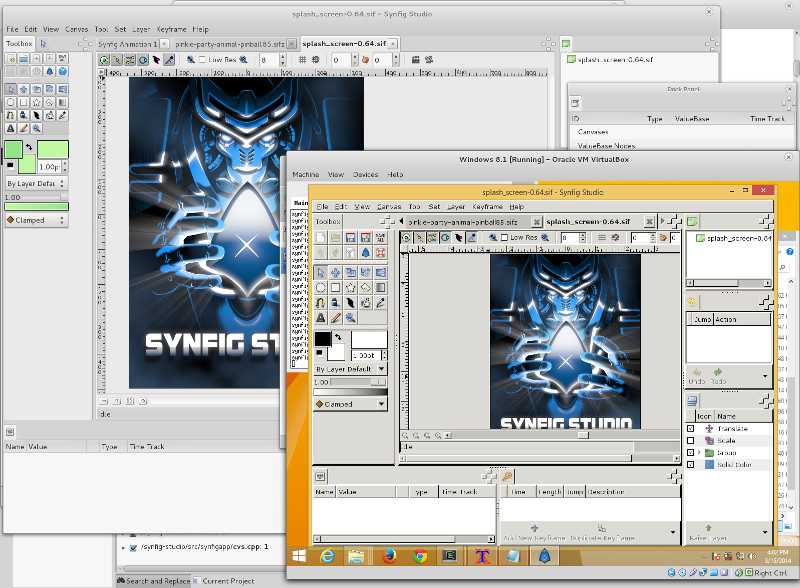Select the Star tool in the VM toolbox

coord(352,287)
